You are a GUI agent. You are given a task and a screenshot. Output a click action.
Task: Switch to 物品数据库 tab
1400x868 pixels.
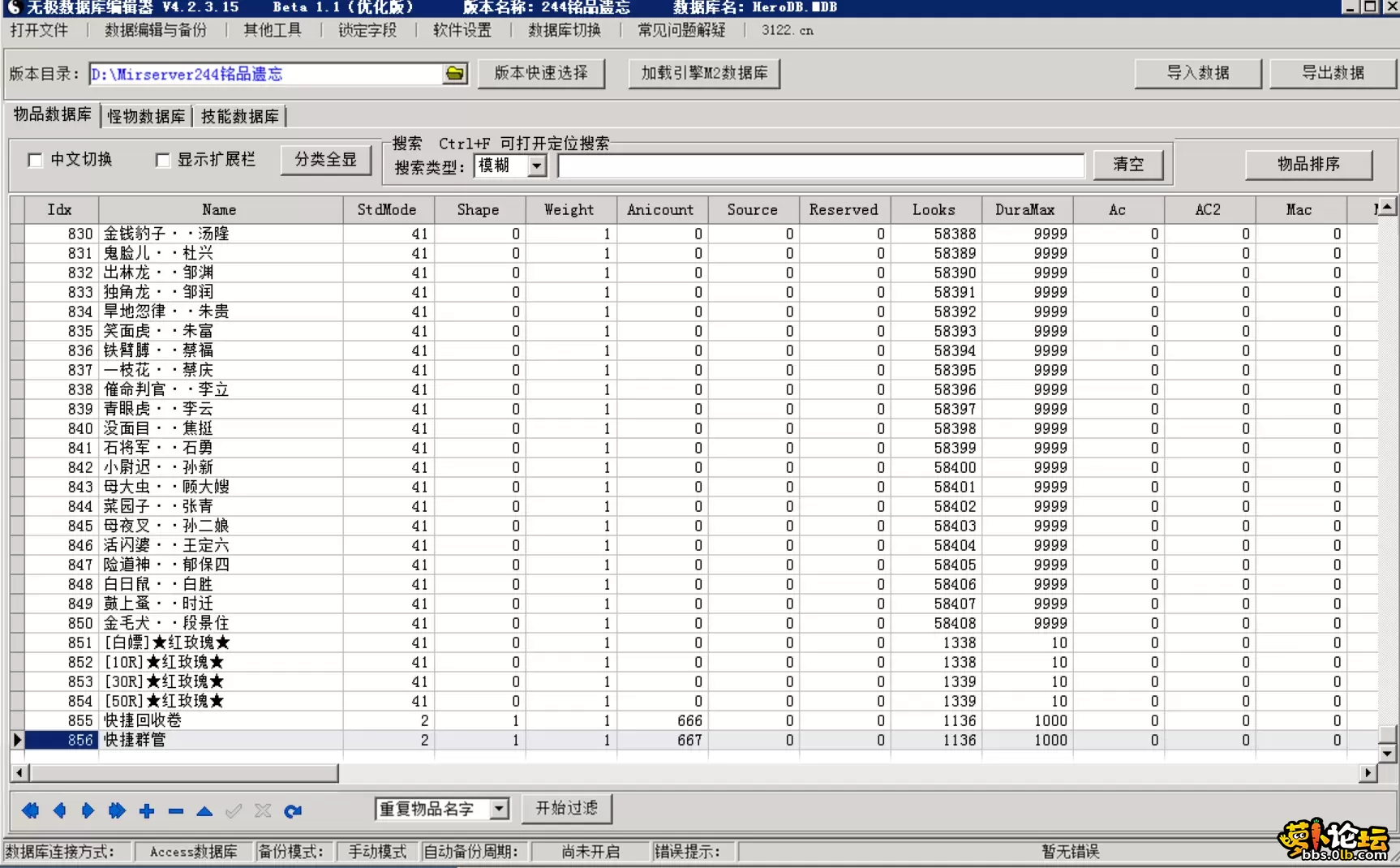pyautogui.click(x=53, y=114)
